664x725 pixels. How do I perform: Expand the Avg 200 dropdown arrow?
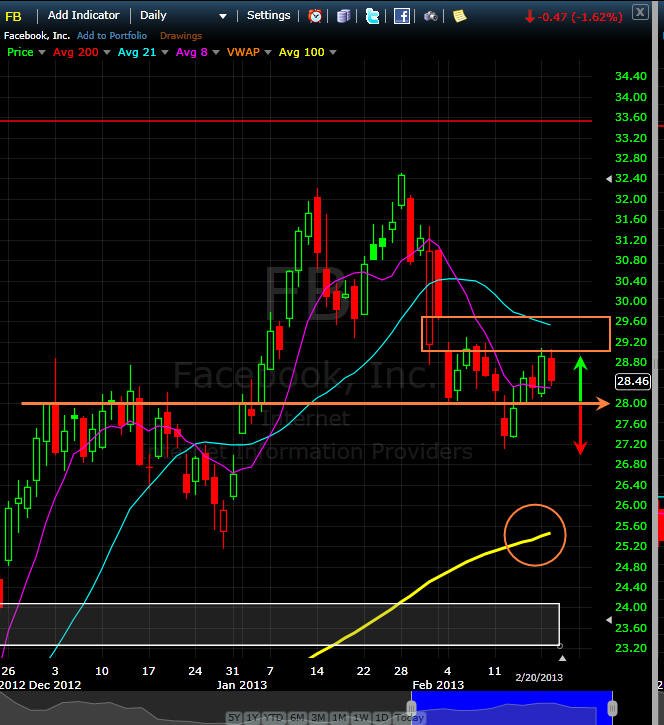point(107,53)
